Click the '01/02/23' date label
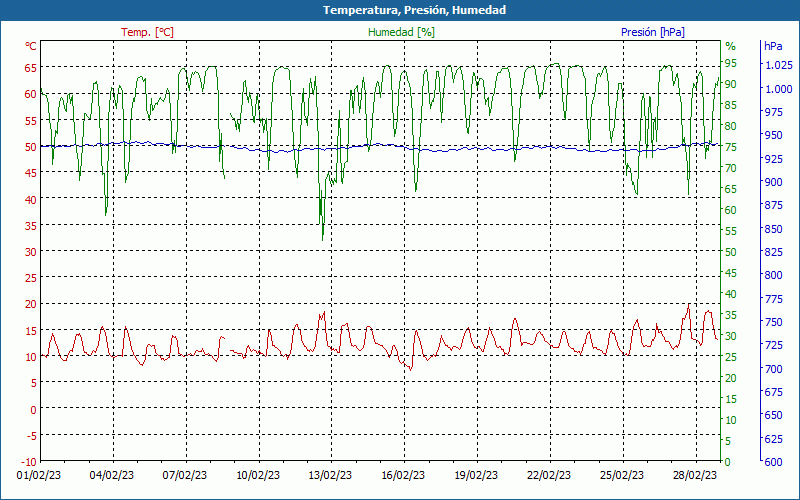The image size is (800, 500). pos(39,475)
